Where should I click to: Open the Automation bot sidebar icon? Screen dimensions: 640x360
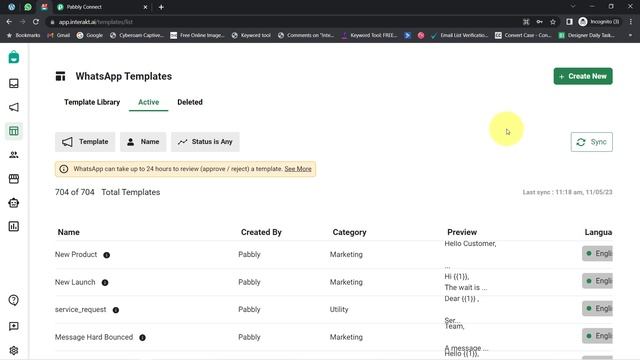(x=14, y=203)
